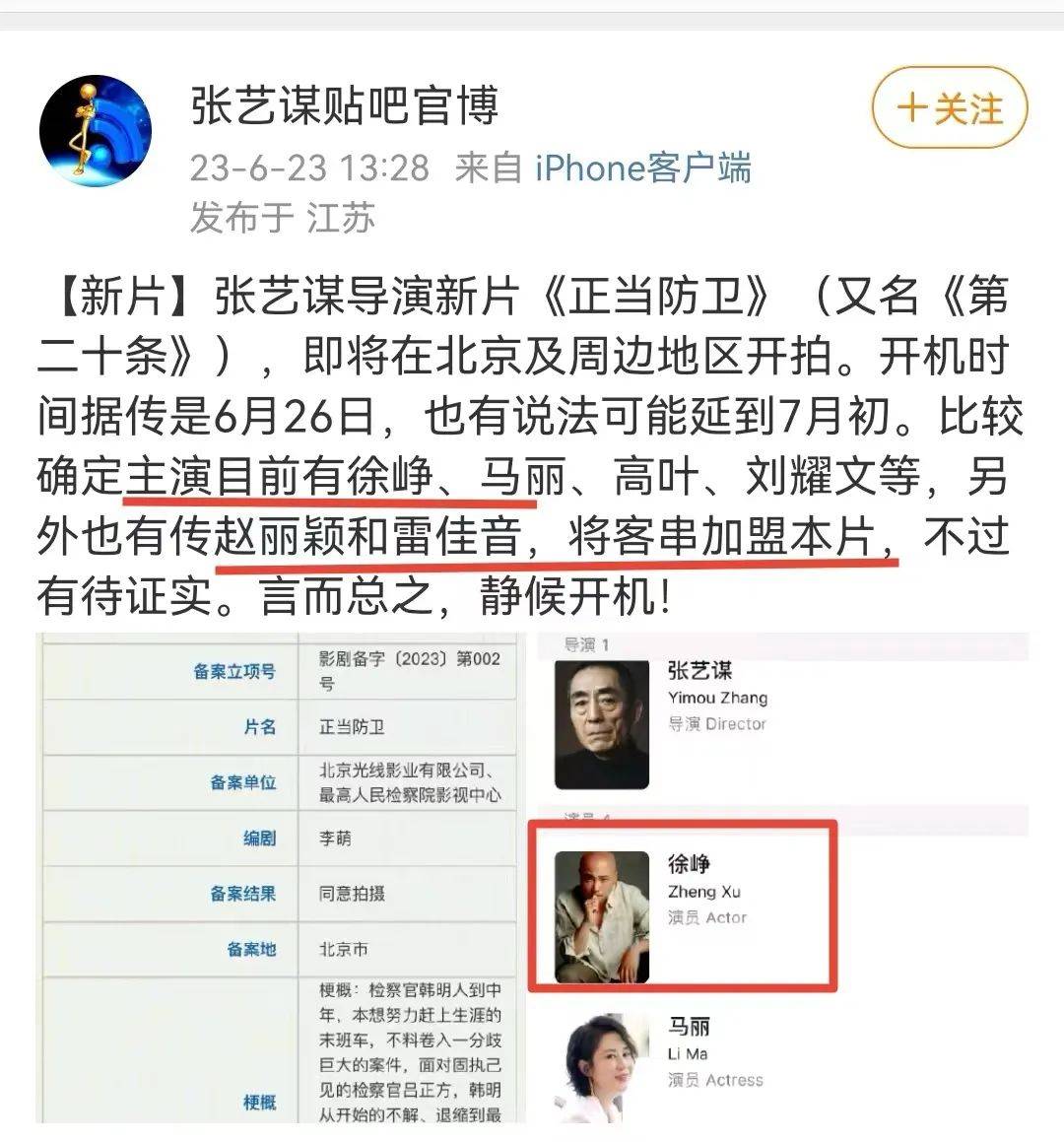Image resolution: width=1064 pixels, height=1142 pixels.
Task: Select the name 马丽 Li Ma
Action: [689, 1040]
